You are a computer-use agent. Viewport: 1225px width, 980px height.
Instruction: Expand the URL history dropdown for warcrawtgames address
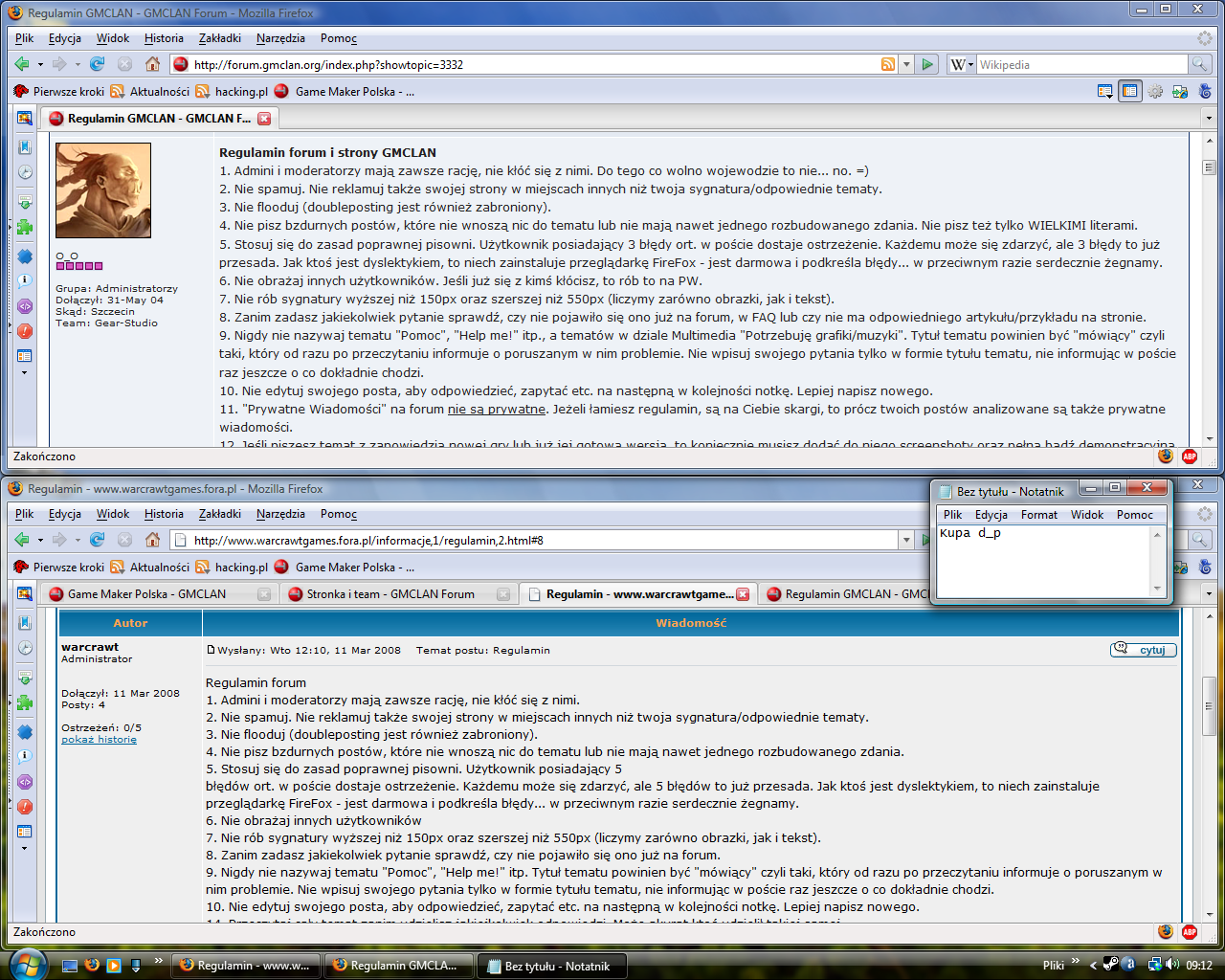coord(905,540)
